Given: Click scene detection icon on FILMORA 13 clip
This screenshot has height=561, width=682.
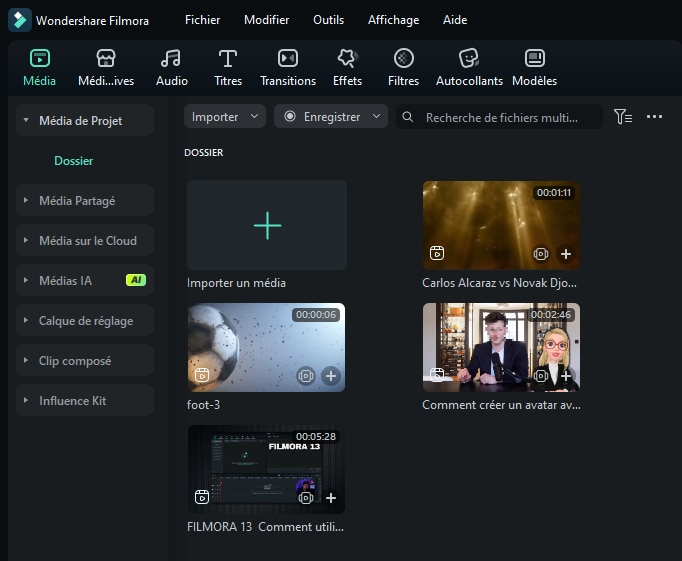Looking at the screenshot, I should point(306,498).
